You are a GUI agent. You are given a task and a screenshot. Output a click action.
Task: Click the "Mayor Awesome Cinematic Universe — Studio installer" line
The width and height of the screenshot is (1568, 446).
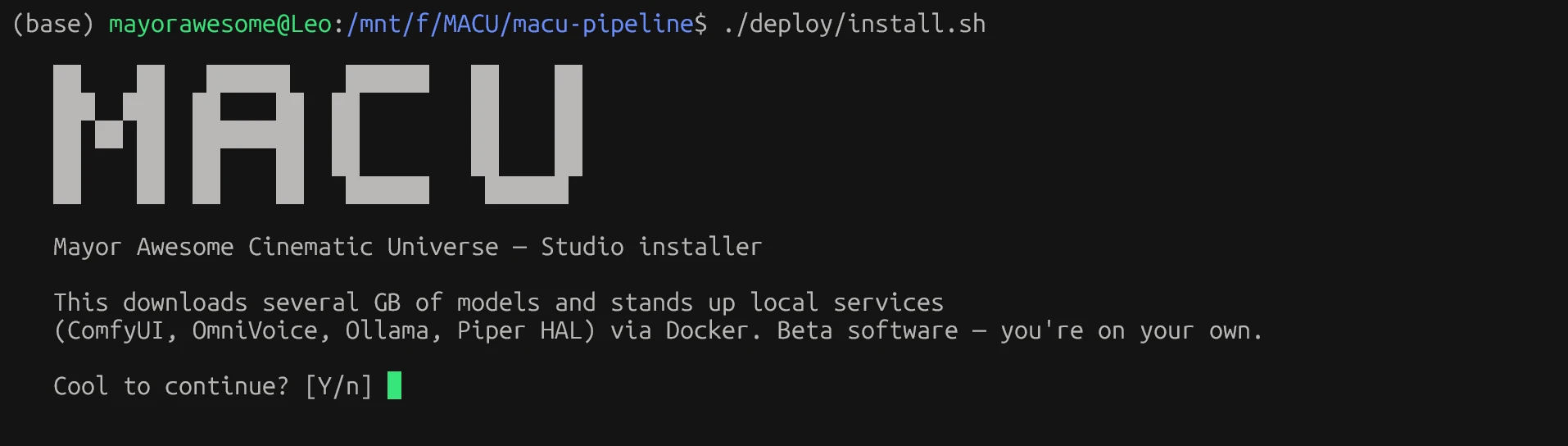(x=408, y=247)
